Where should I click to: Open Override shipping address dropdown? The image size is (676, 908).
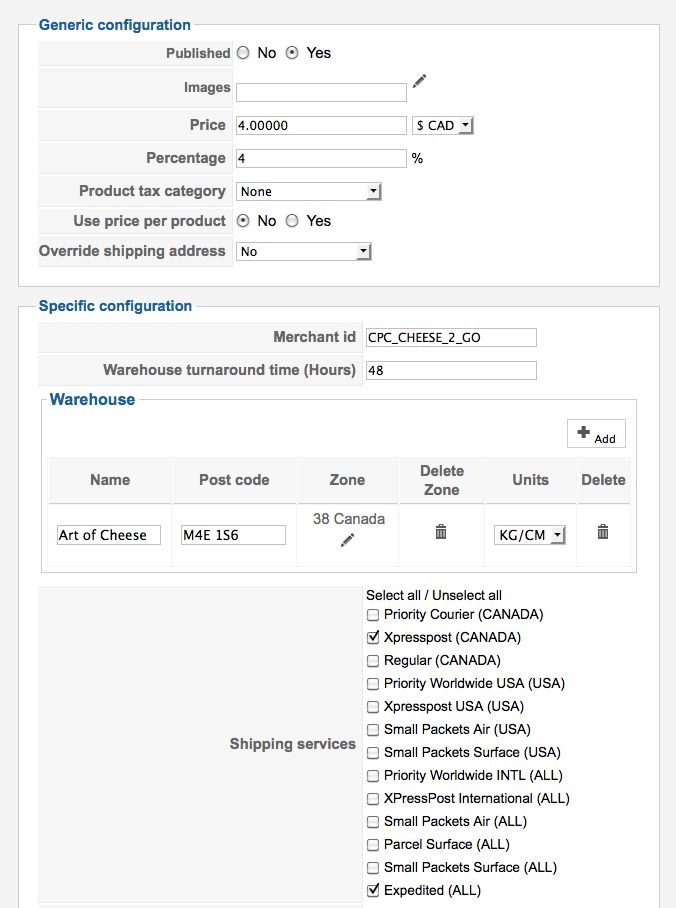[303, 251]
